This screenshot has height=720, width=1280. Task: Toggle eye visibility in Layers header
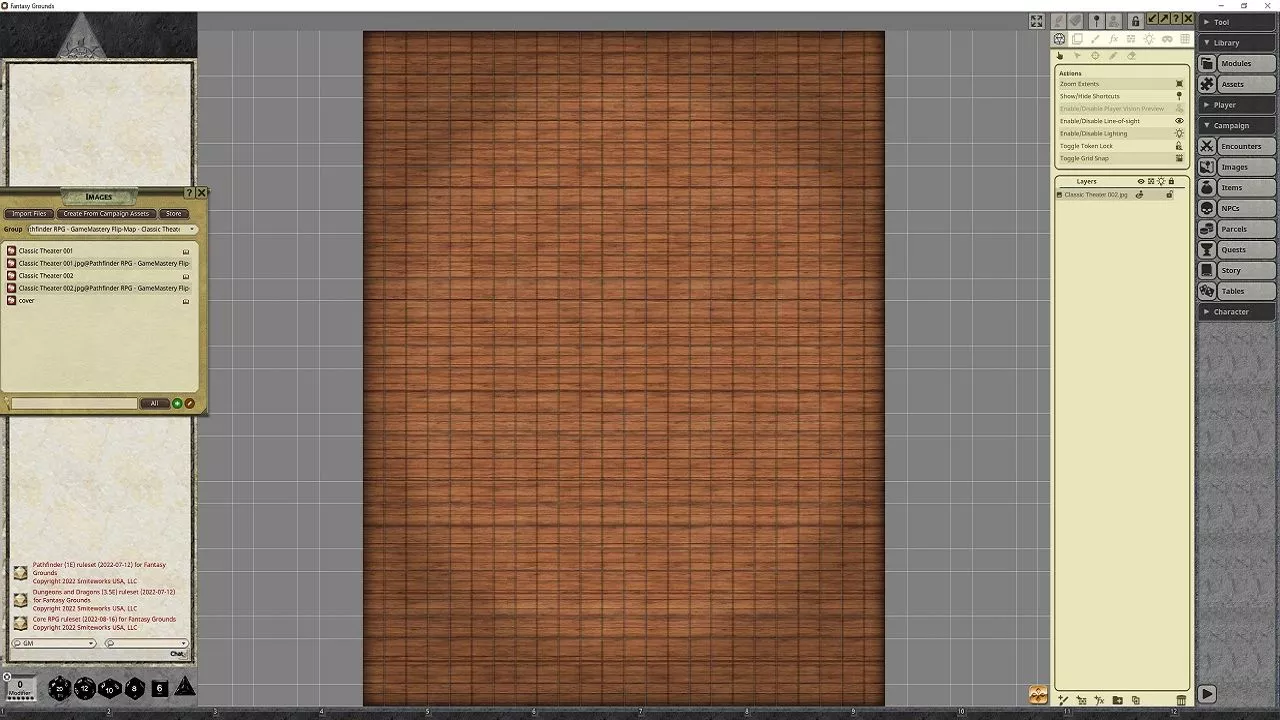(1141, 181)
